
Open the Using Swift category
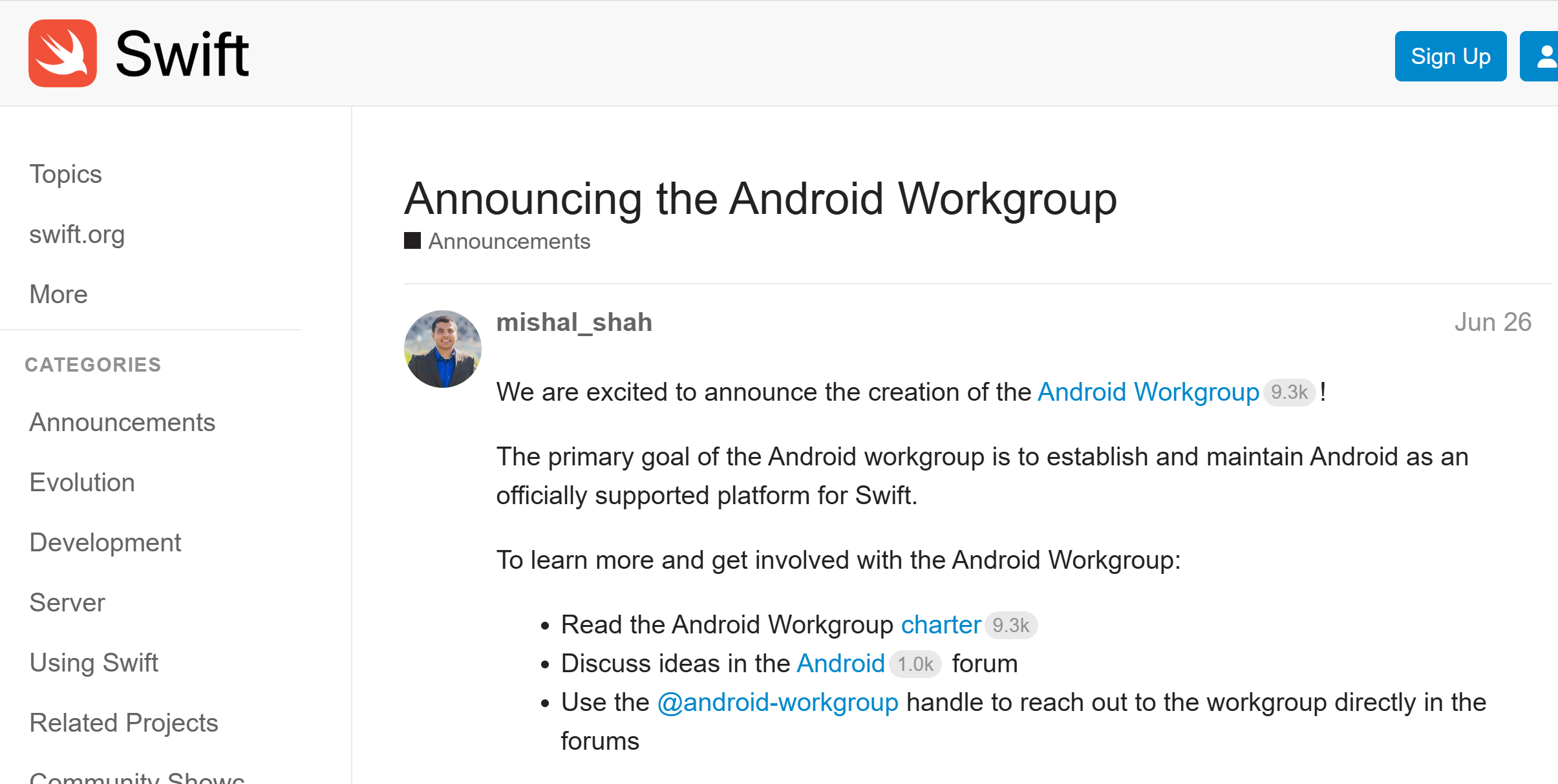(x=94, y=663)
